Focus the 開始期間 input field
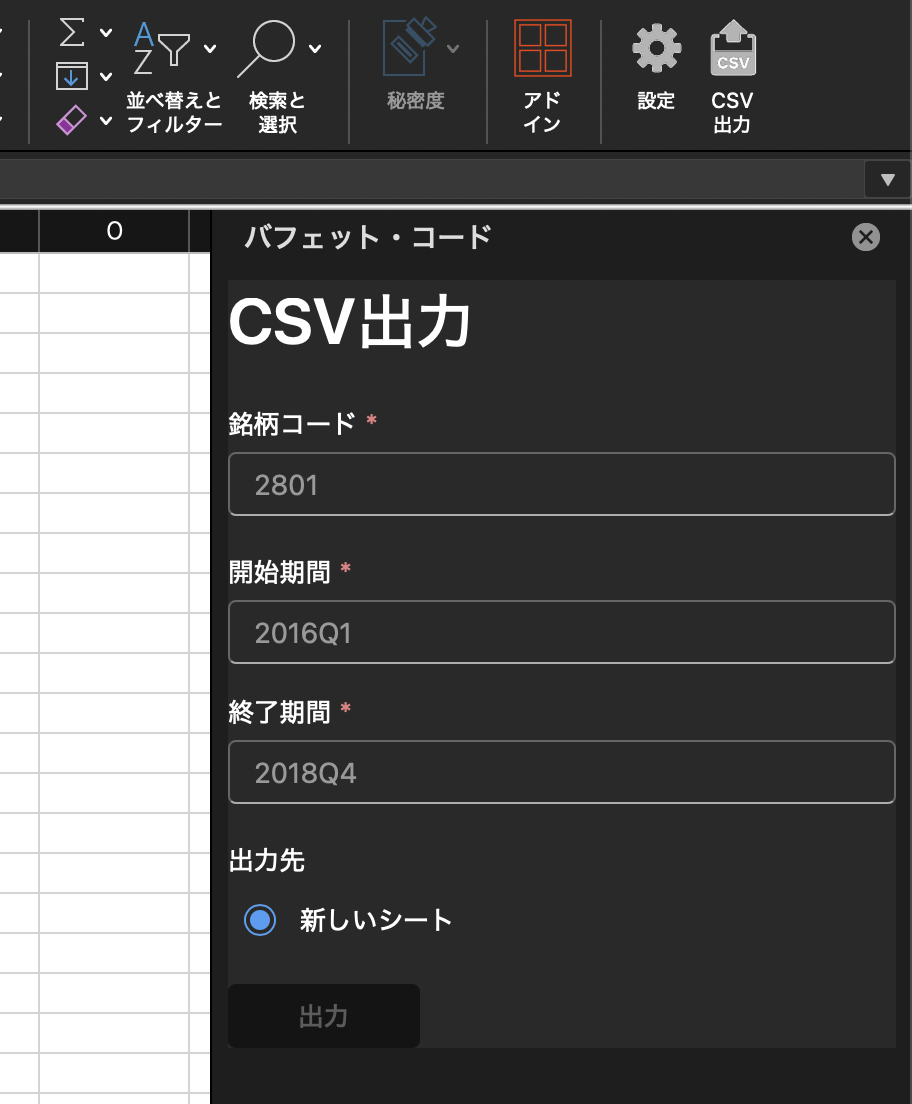The width and height of the screenshot is (912, 1104). point(561,632)
